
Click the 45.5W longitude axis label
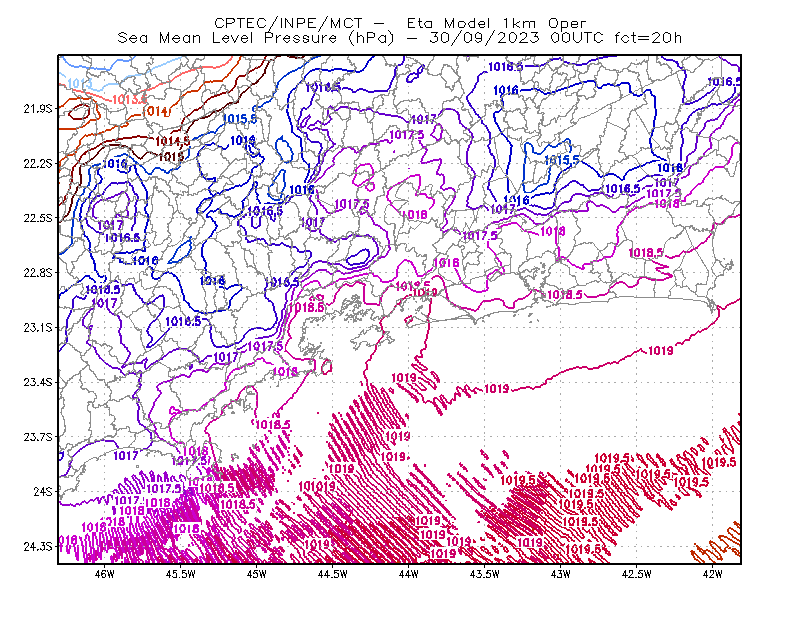tap(181, 574)
